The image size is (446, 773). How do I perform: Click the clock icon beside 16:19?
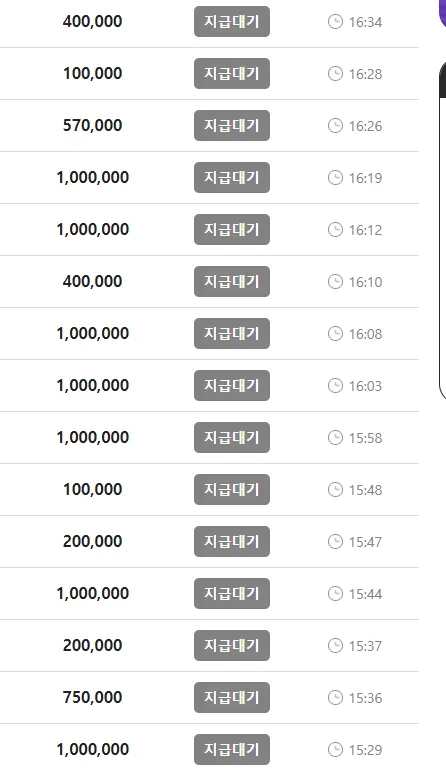(335, 178)
